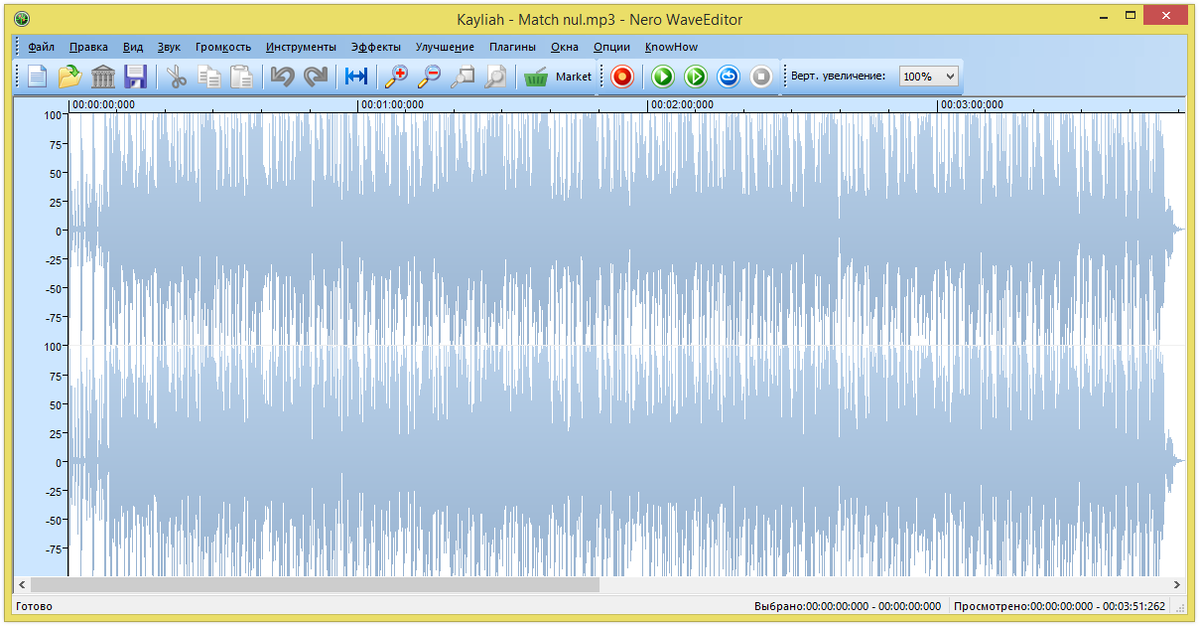Open the Плагины menu
Viewport: 1200px width, 626px height.
[x=512, y=47]
